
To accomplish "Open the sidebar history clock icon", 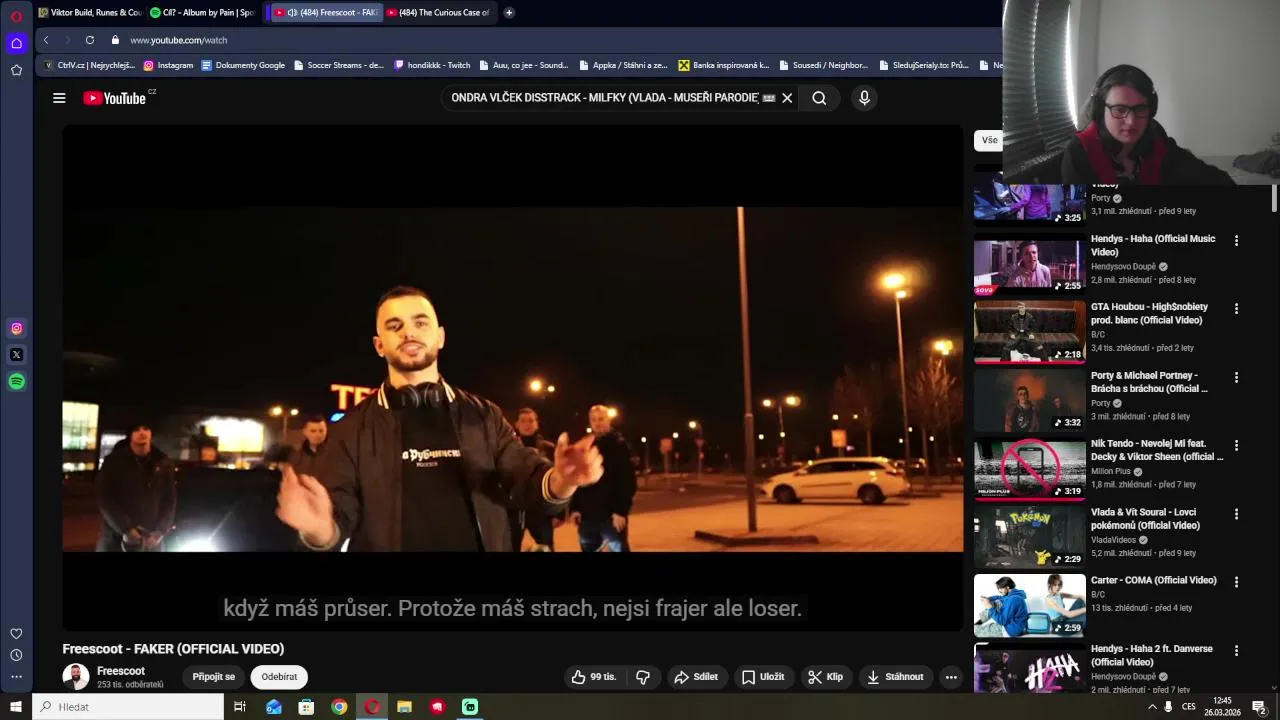I will [16, 655].
